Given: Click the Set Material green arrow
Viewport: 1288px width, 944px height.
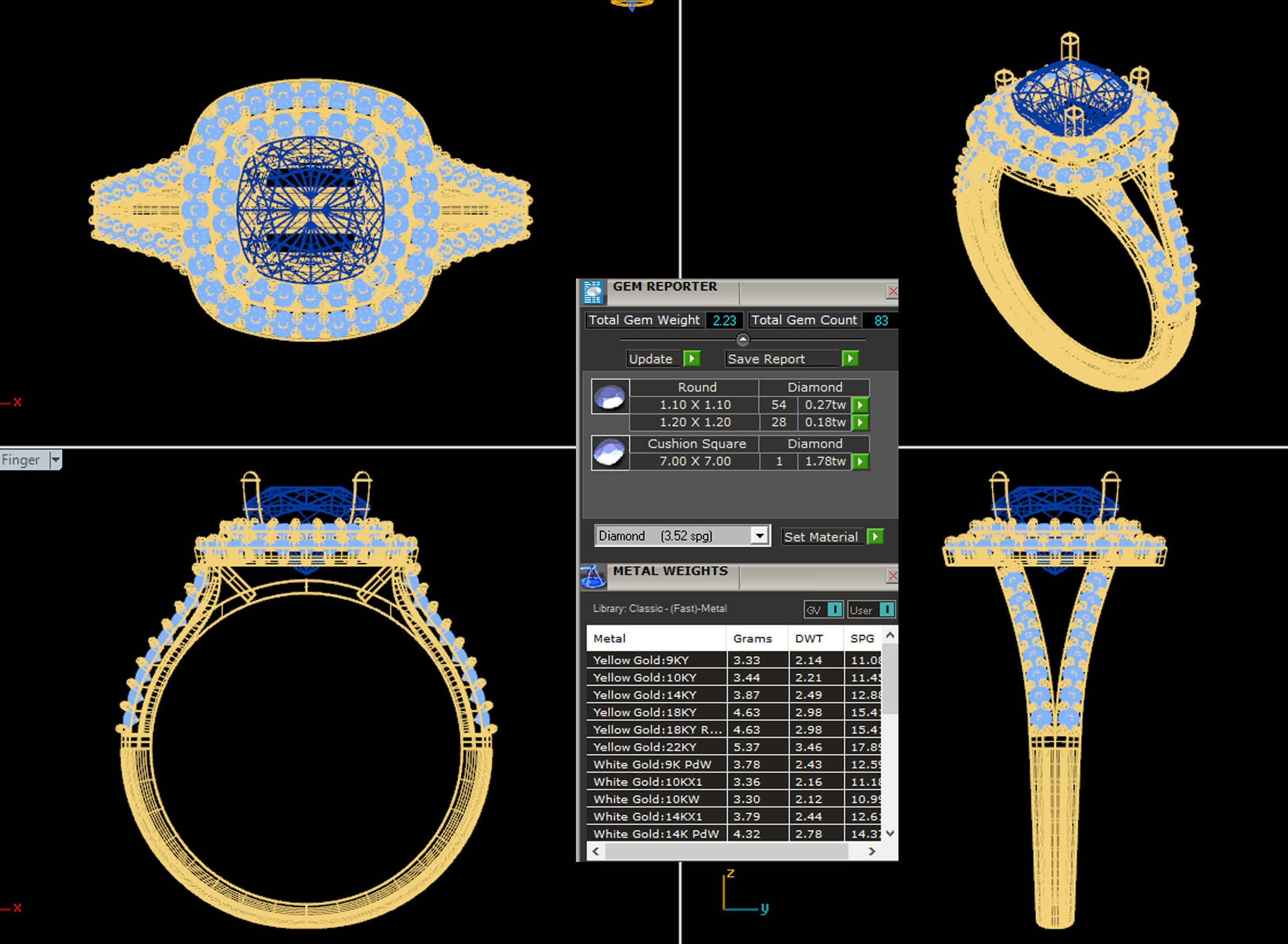Looking at the screenshot, I should (x=875, y=537).
